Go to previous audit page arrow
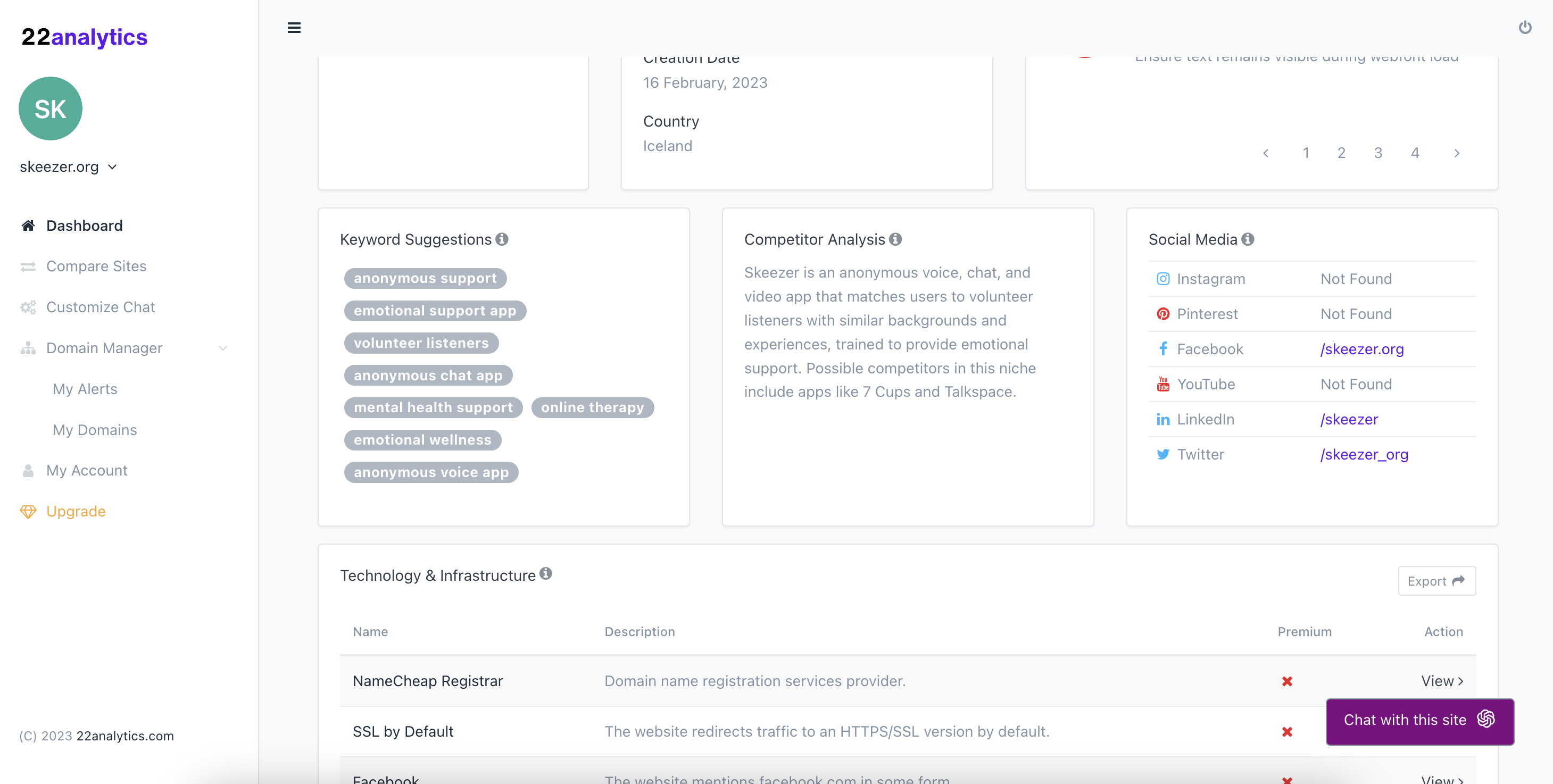Image resolution: width=1553 pixels, height=784 pixels. click(x=1265, y=153)
